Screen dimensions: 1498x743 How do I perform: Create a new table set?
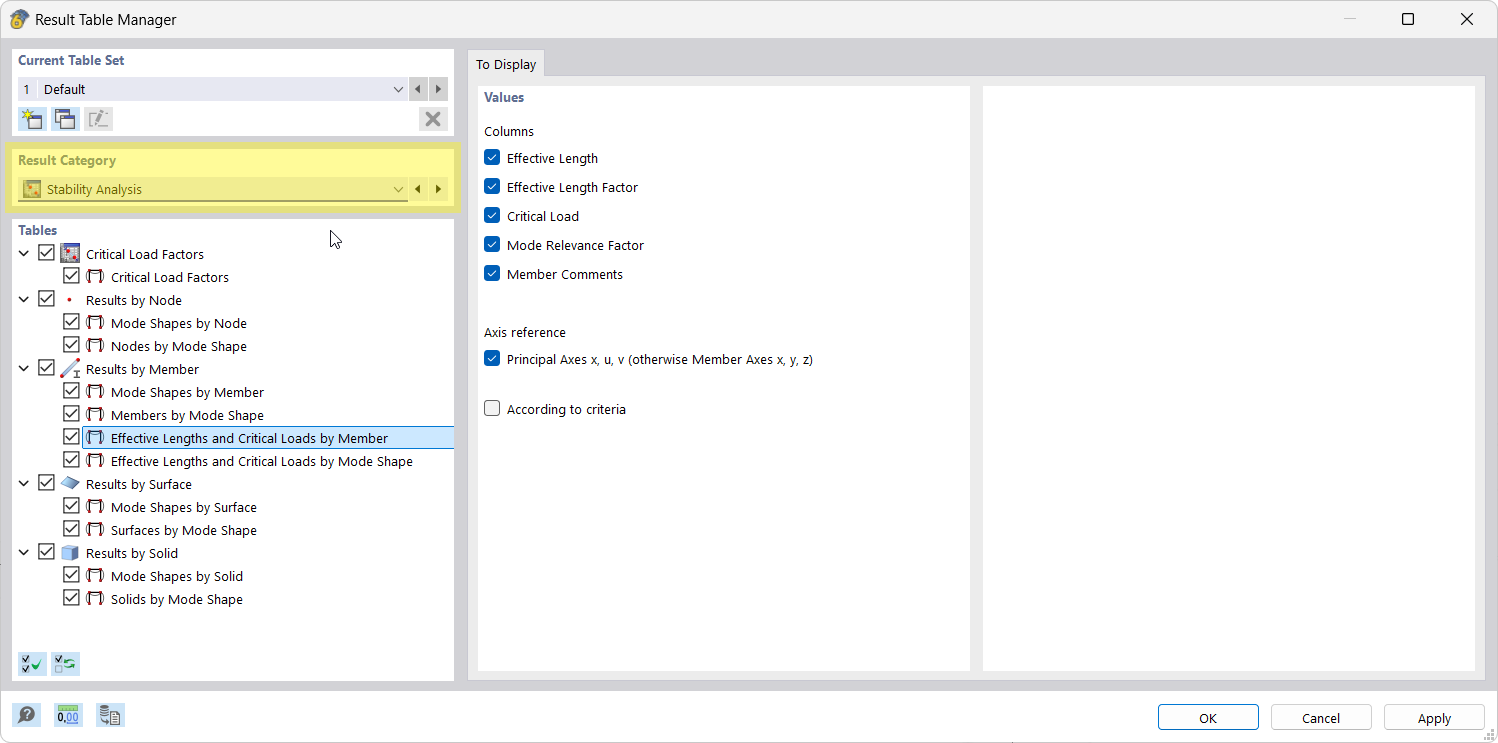[31, 118]
